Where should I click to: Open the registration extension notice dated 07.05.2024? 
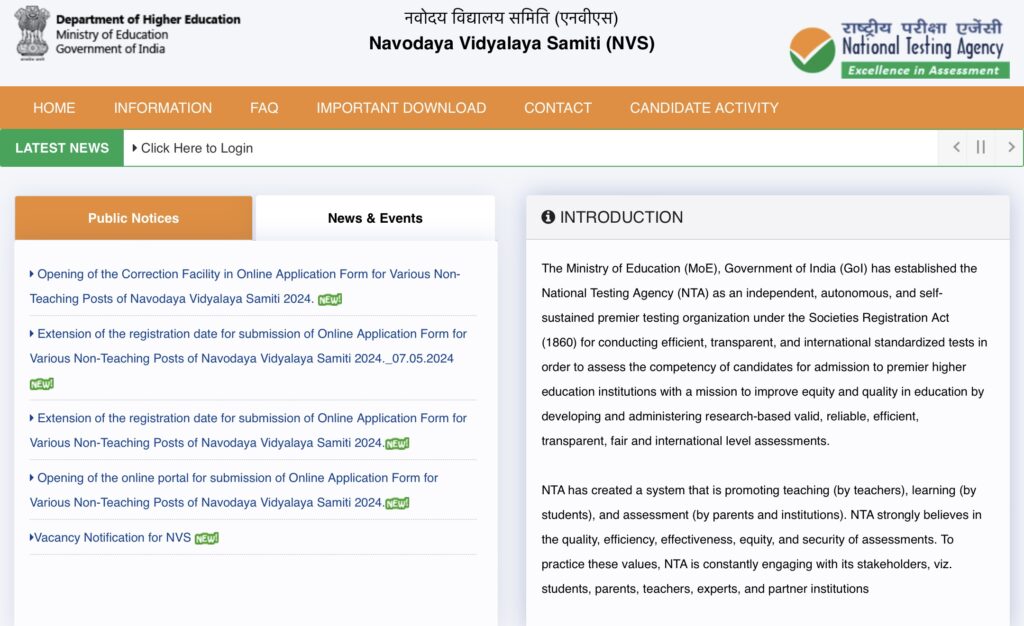(248, 346)
